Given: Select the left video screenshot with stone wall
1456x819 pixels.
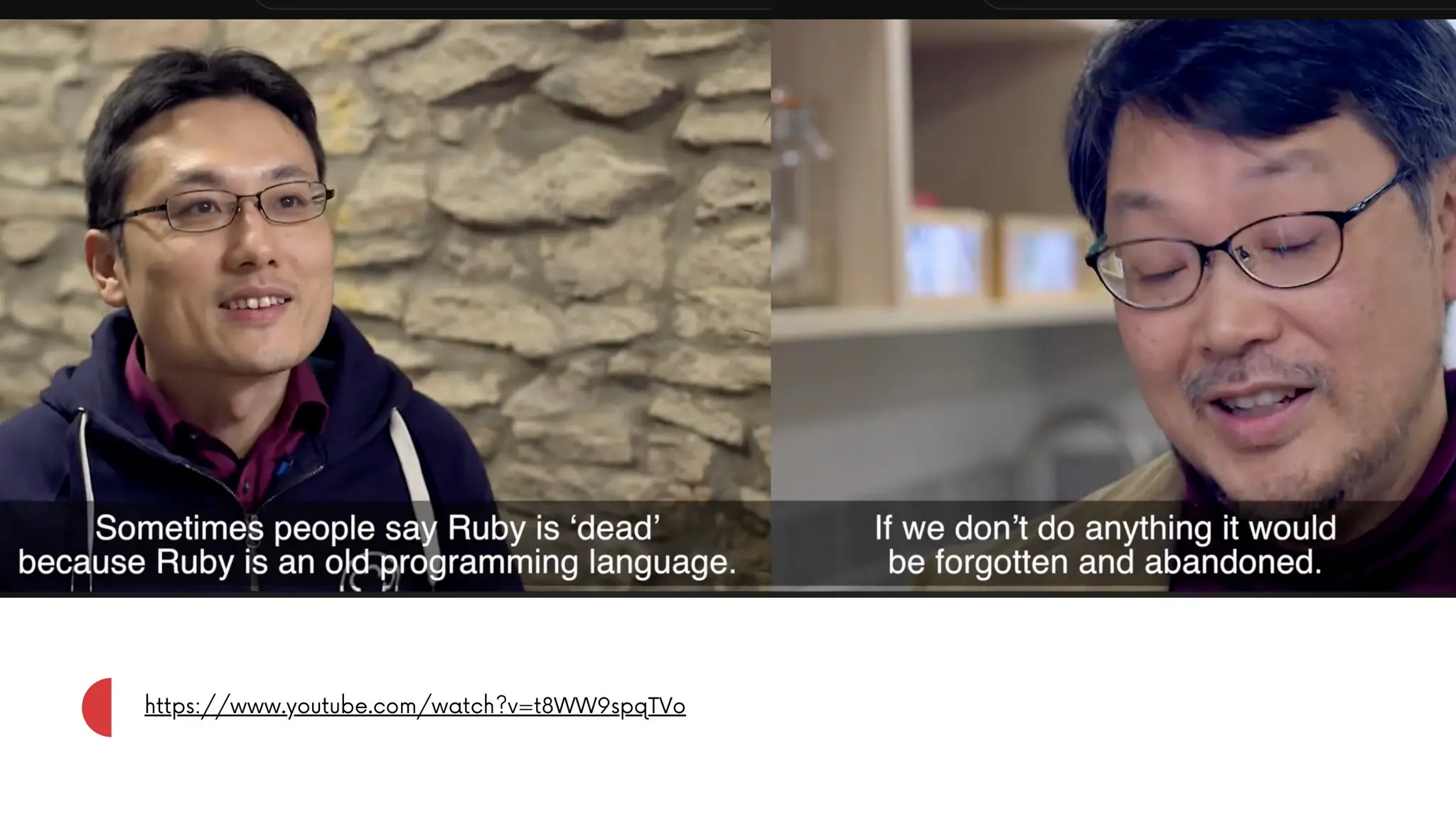Looking at the screenshot, I should point(385,308).
